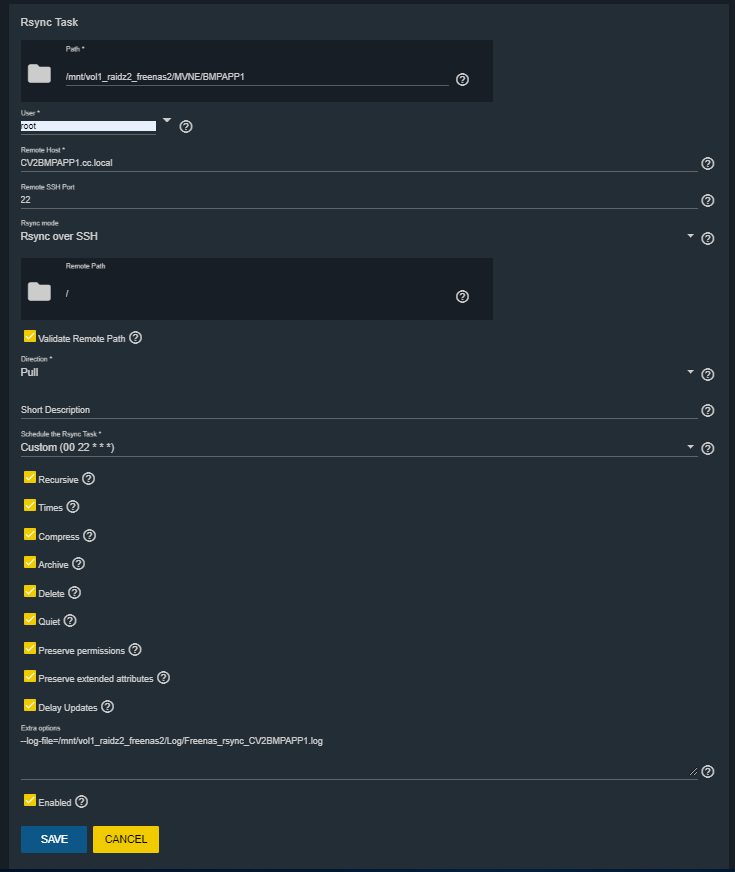The width and height of the screenshot is (735, 872).
Task: Click into the Short Description field
Action: (358, 409)
